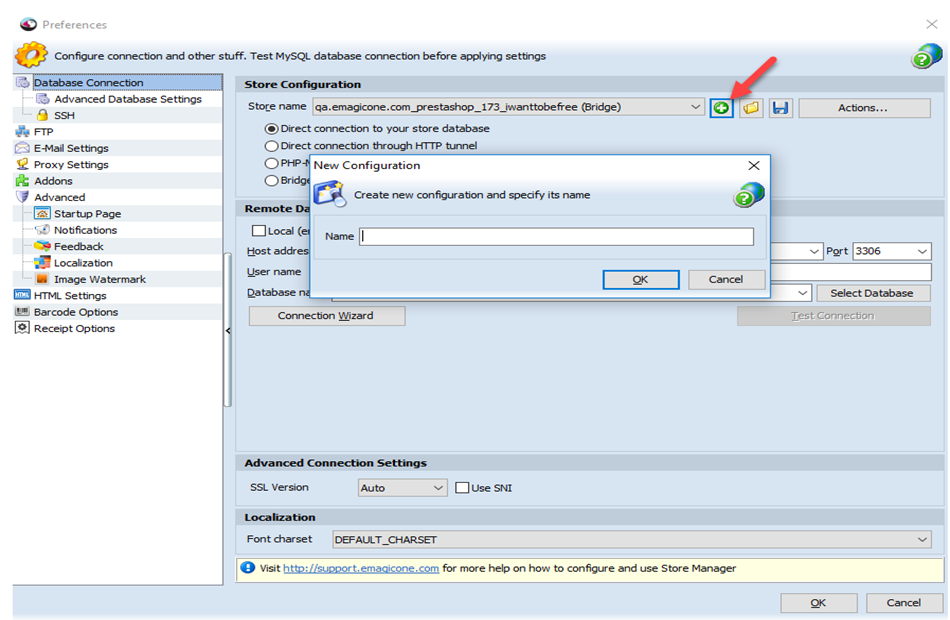950x620 pixels.
Task: Click the SSH padlock icon
Action: [x=42, y=115]
